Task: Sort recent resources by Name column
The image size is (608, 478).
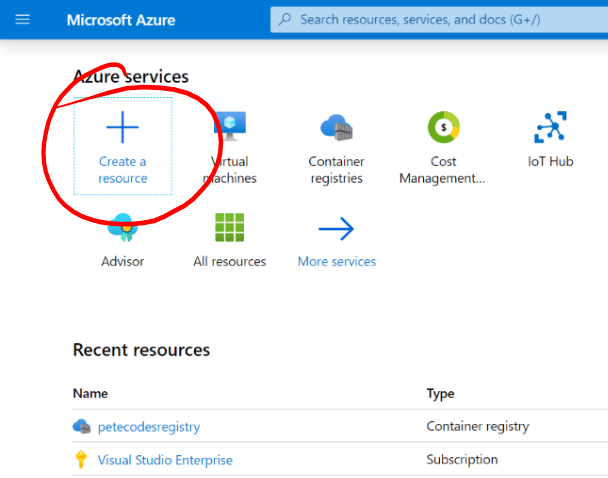Action: (x=90, y=393)
